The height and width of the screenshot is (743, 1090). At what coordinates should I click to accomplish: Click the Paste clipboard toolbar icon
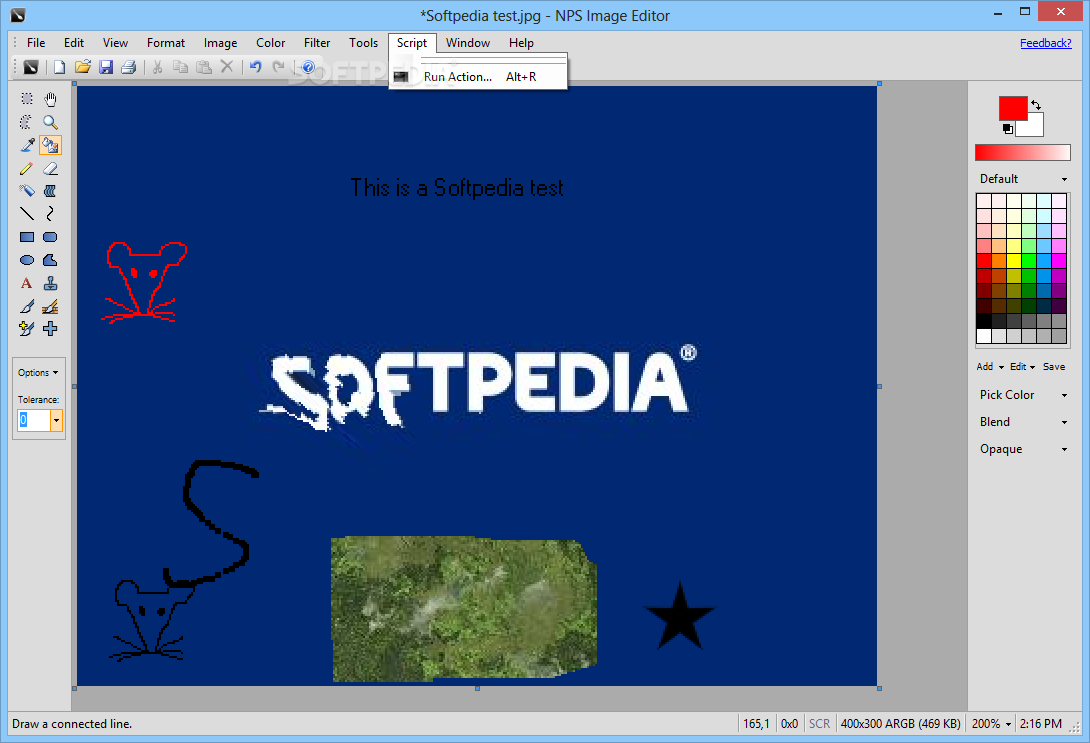(204, 67)
